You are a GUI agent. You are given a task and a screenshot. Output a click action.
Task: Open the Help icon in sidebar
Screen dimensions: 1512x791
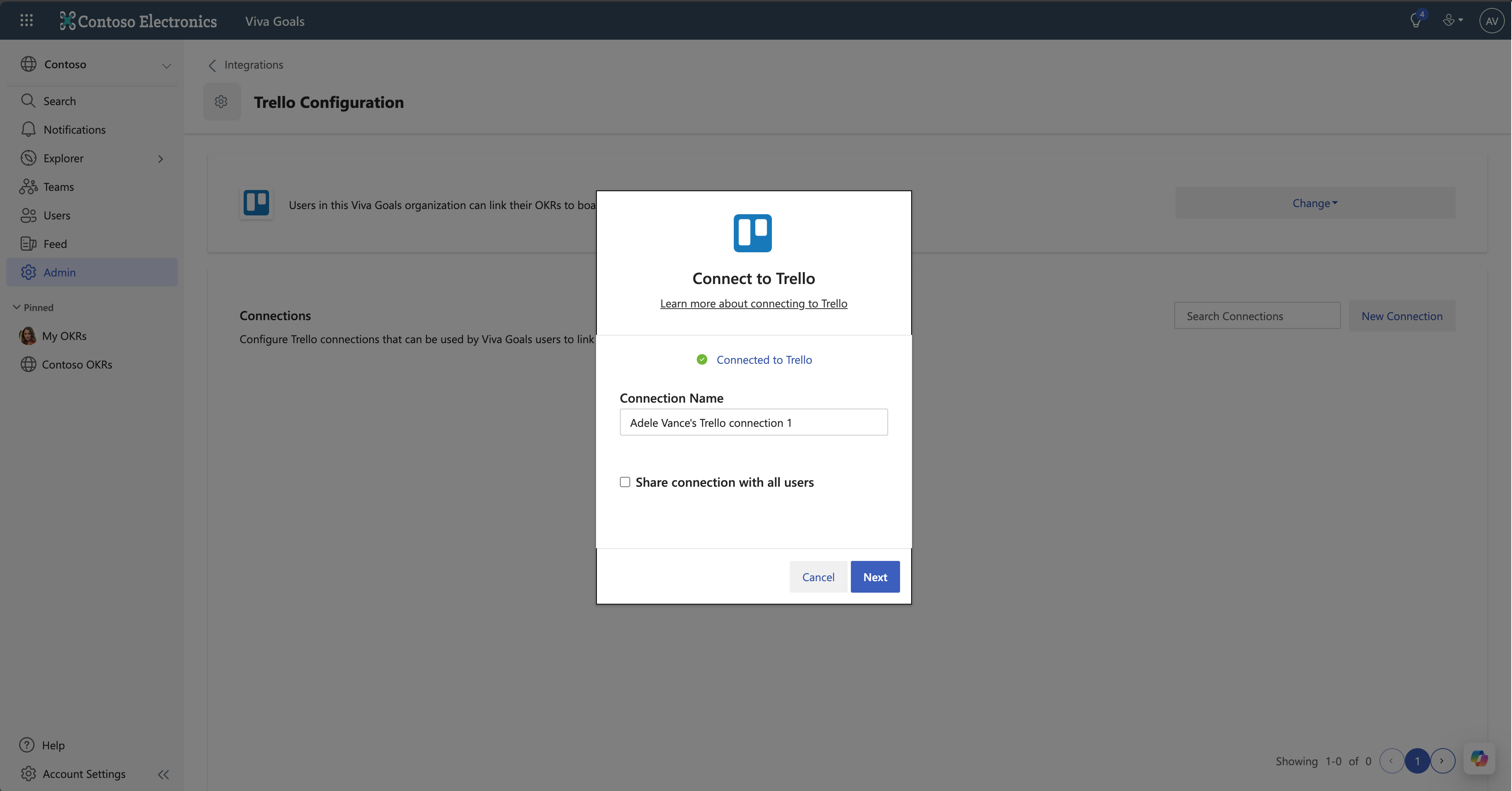pos(27,745)
